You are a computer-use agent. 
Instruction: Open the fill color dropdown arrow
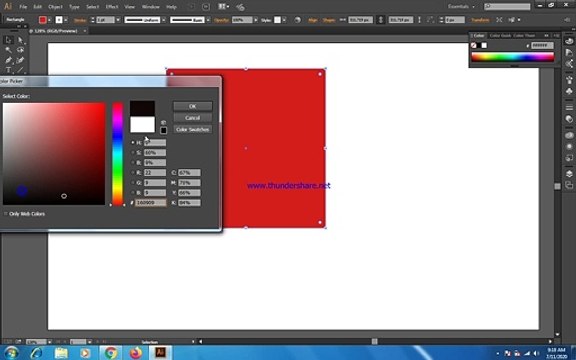50,20
